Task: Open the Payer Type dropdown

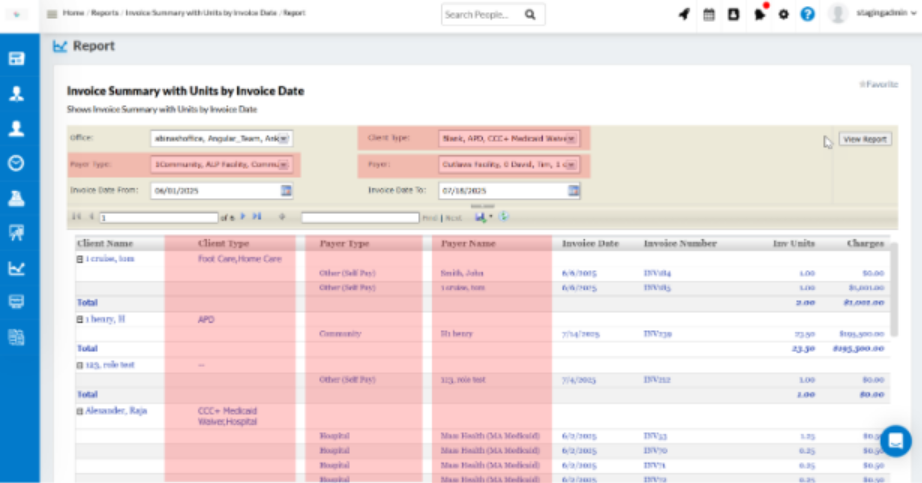Action: tap(222, 165)
